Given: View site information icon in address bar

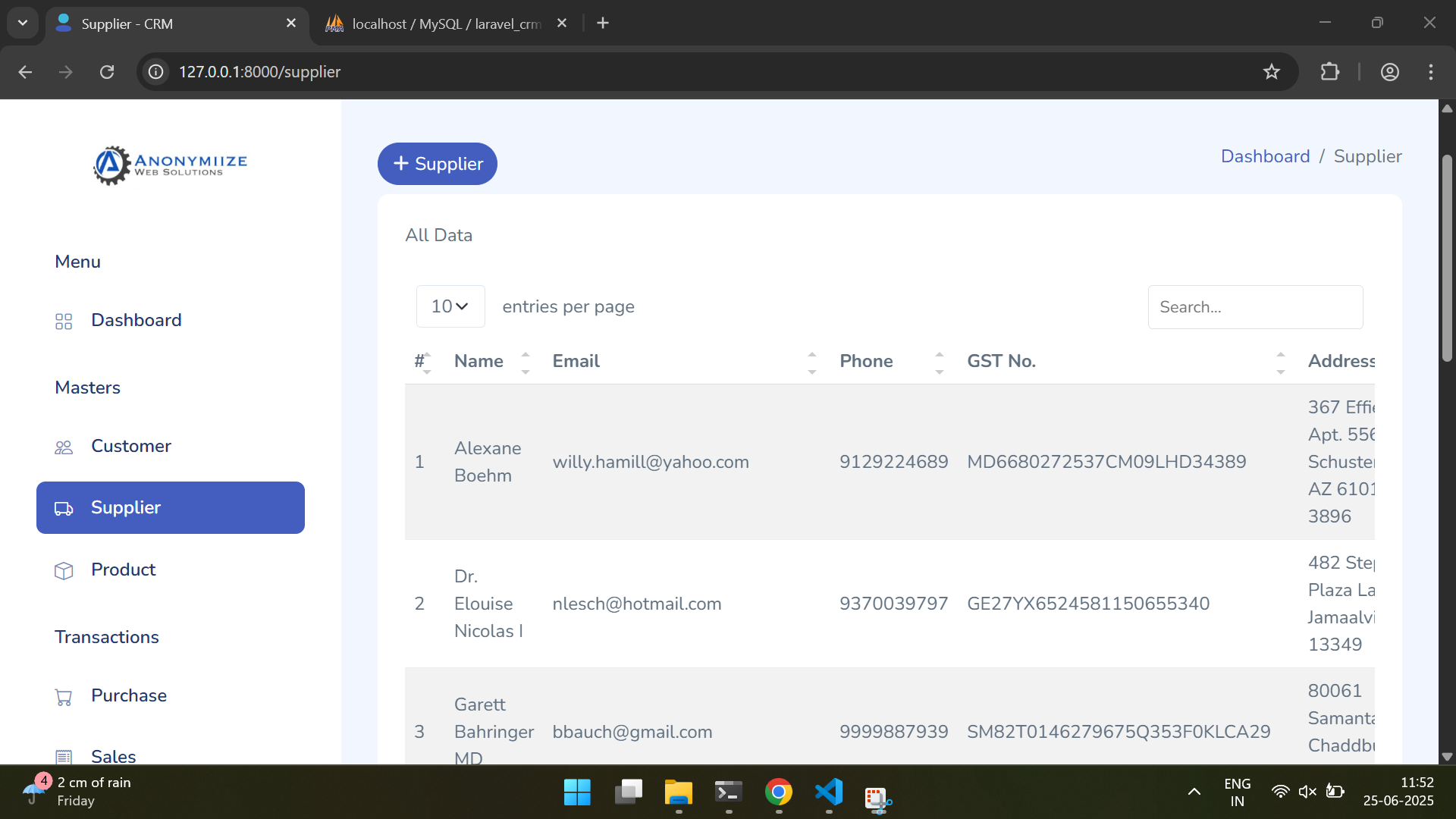Looking at the screenshot, I should coord(155,72).
